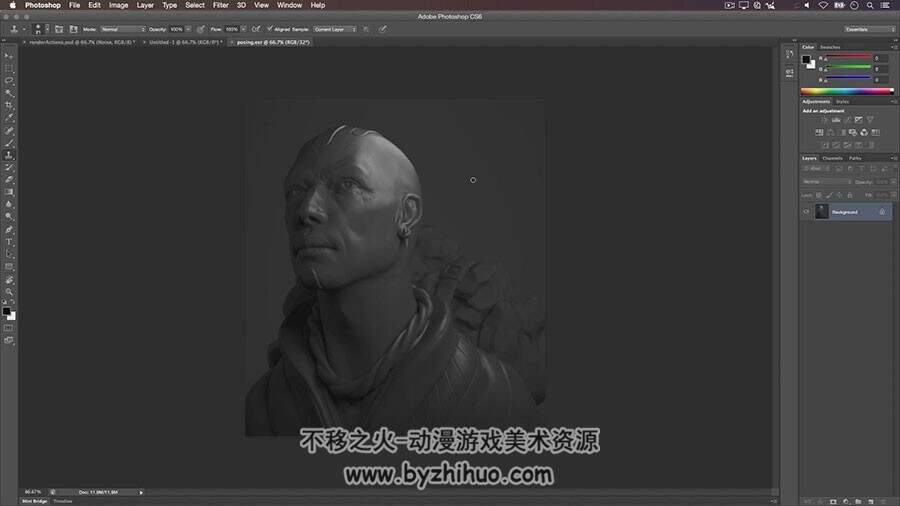Open the History panel icon
Image resolution: width=900 pixels, height=506 pixels.
(x=790, y=55)
